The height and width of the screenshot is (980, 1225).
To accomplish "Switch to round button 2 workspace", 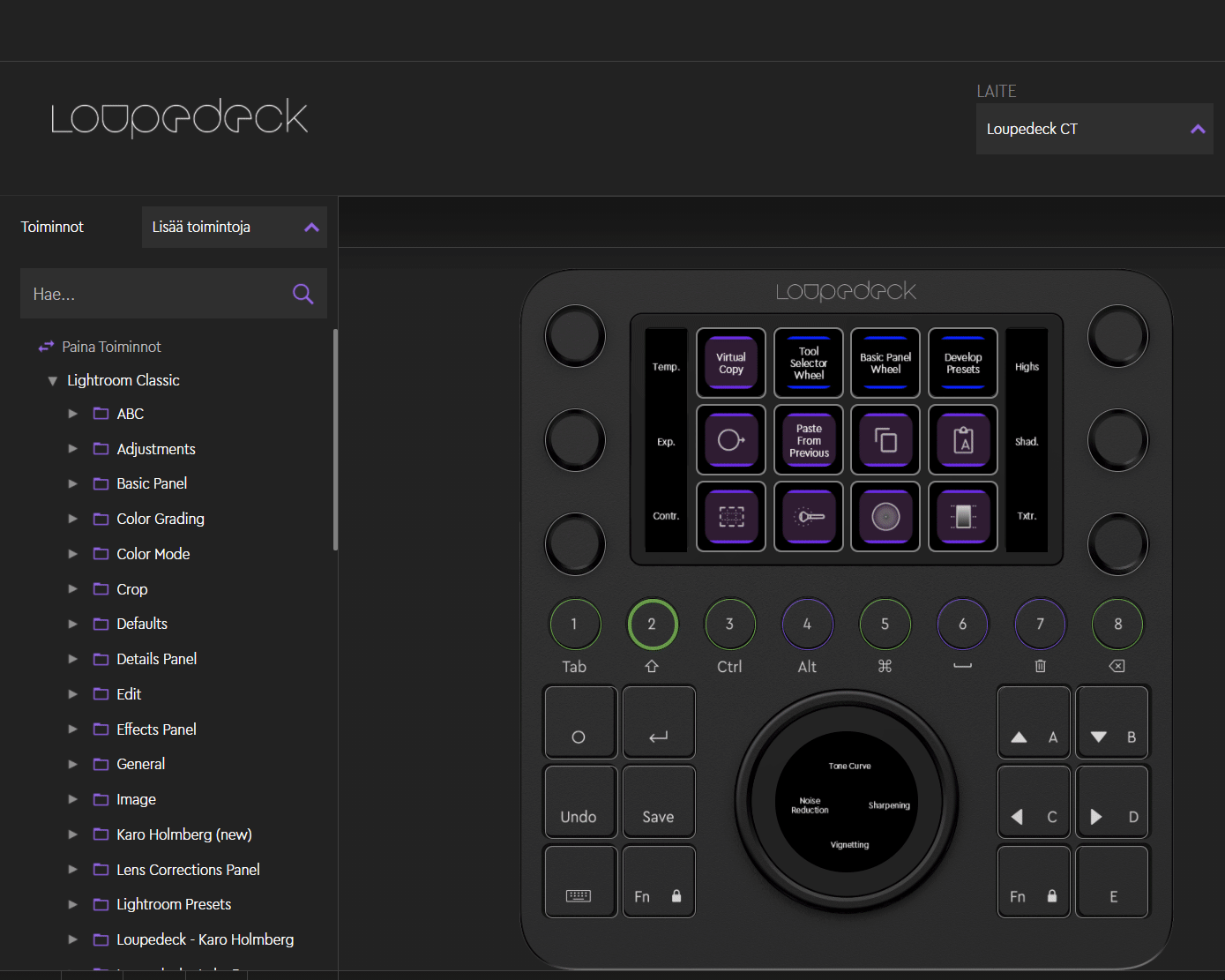I will coord(652,624).
